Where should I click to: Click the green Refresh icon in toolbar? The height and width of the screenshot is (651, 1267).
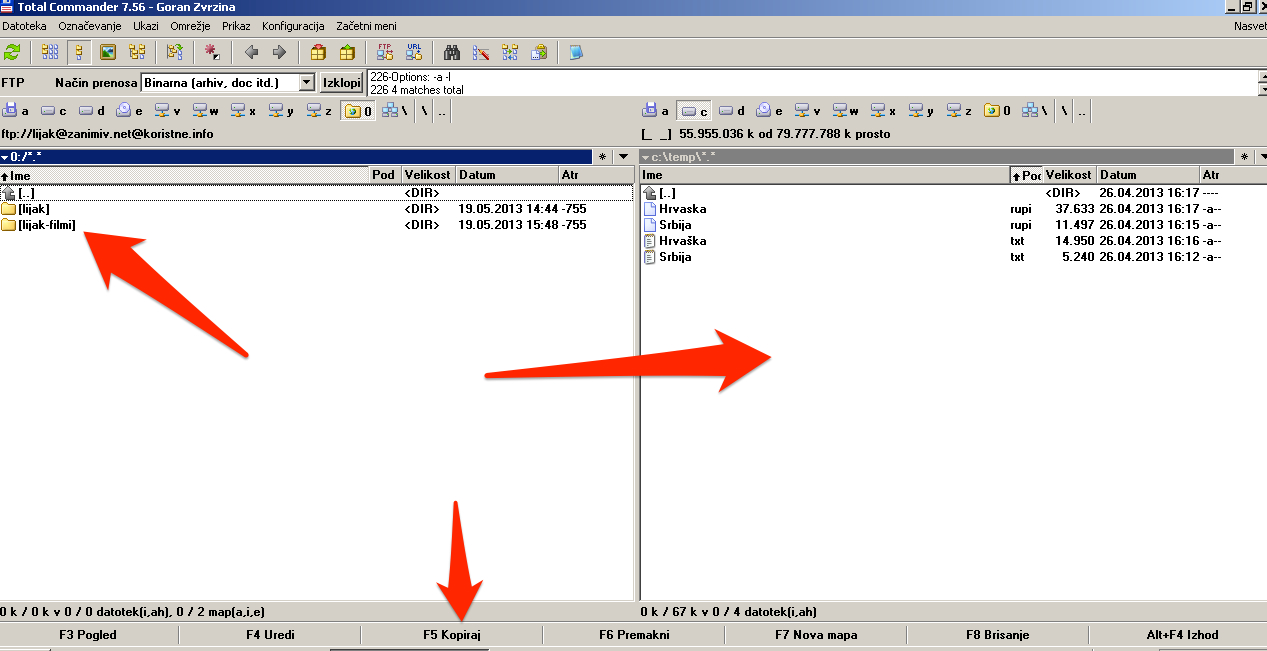tap(12, 52)
